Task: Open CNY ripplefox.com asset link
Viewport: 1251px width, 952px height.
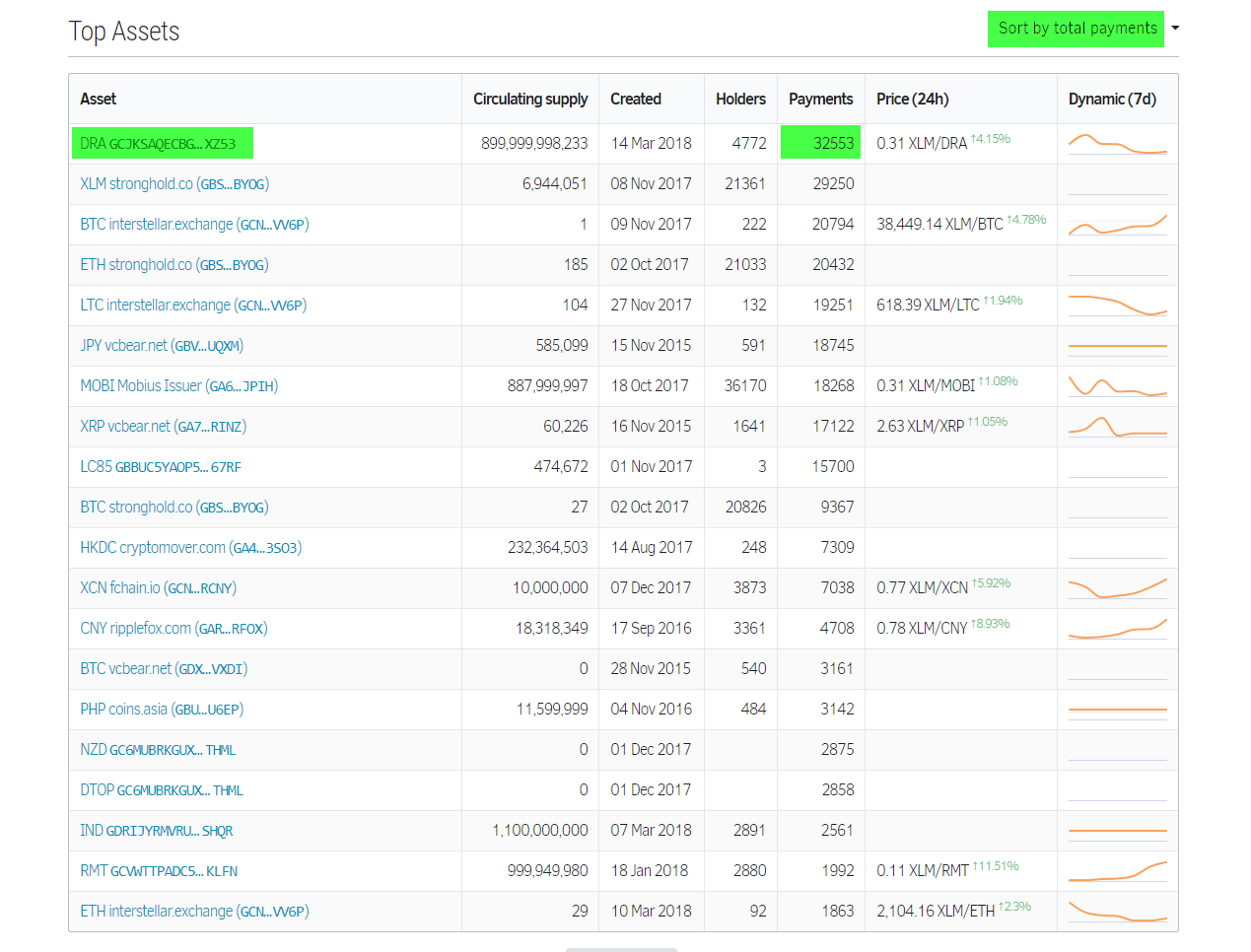Action: [174, 629]
